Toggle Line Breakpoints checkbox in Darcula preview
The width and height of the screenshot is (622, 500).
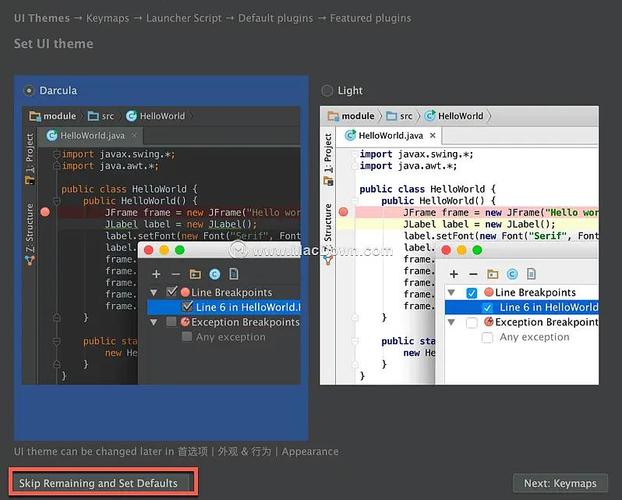click(x=171, y=292)
